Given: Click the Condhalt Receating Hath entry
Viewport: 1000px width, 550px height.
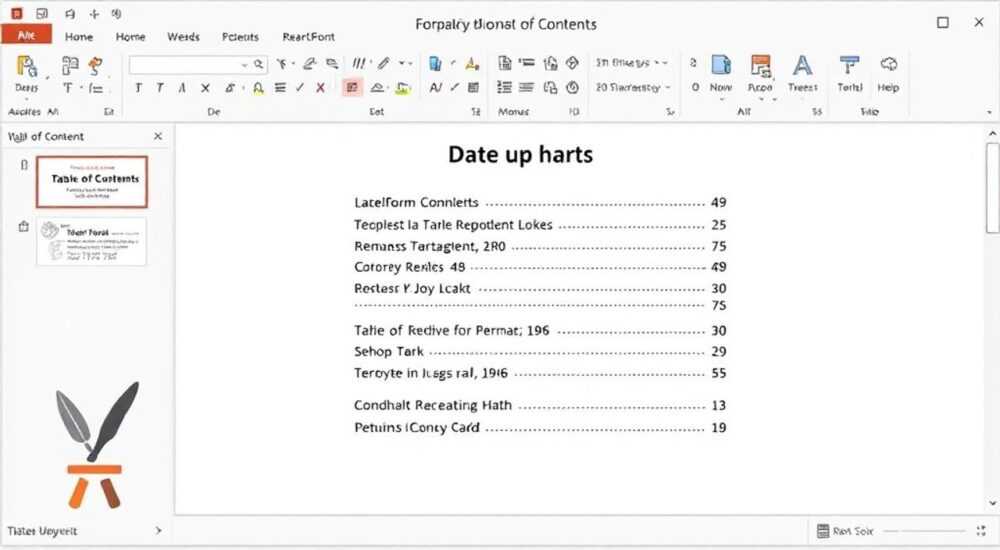Looking at the screenshot, I should pos(433,405).
